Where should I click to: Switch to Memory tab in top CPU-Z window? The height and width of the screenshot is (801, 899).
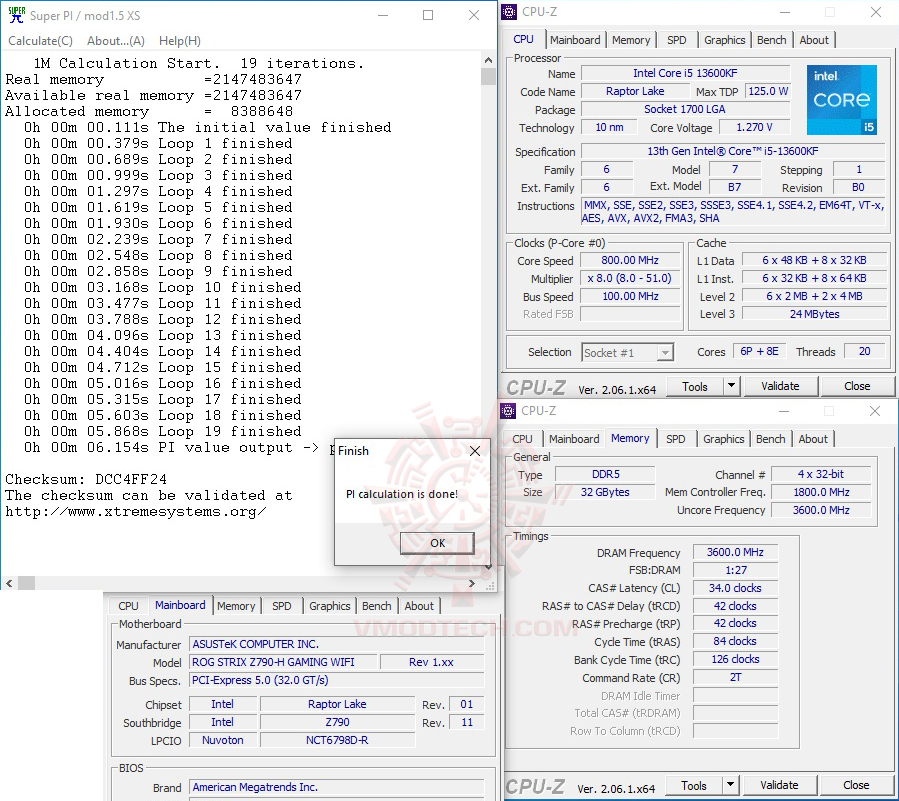pyautogui.click(x=631, y=40)
